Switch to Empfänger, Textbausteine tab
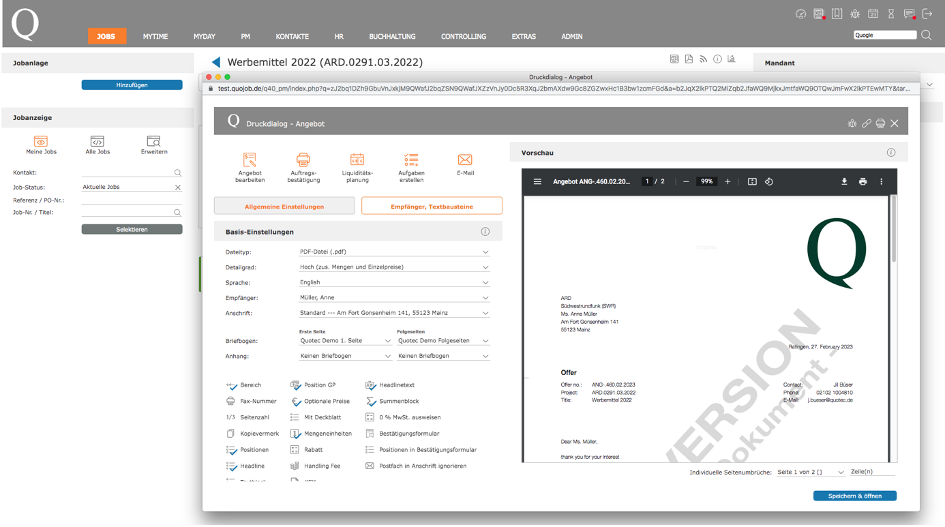 (x=432, y=206)
